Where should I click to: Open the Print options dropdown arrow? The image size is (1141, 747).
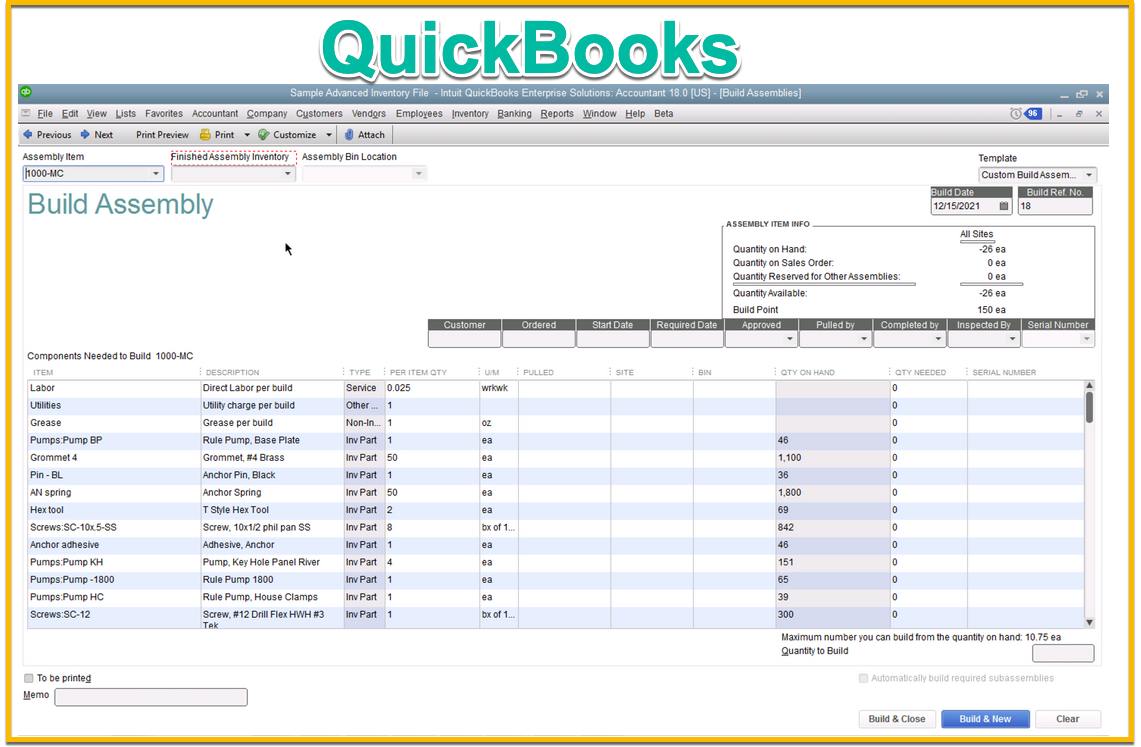click(247, 135)
